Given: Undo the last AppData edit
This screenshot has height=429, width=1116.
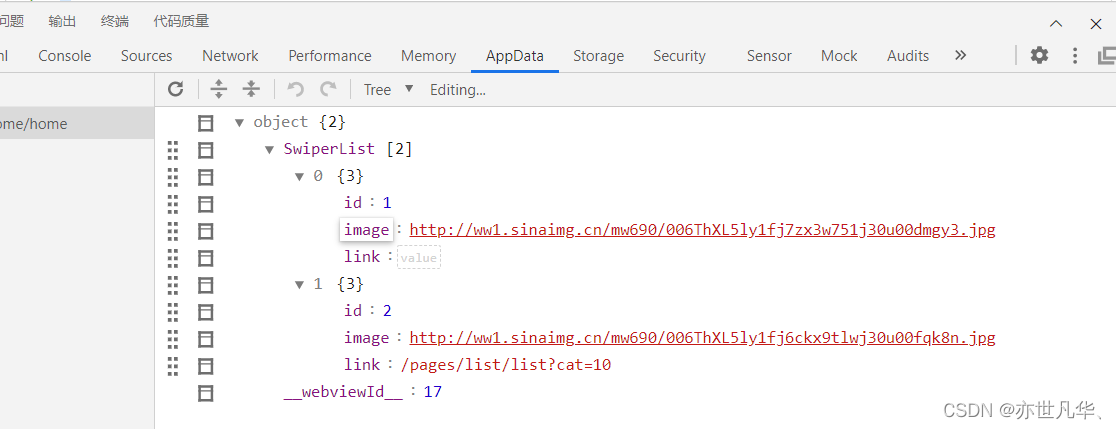Looking at the screenshot, I should click(295, 89).
